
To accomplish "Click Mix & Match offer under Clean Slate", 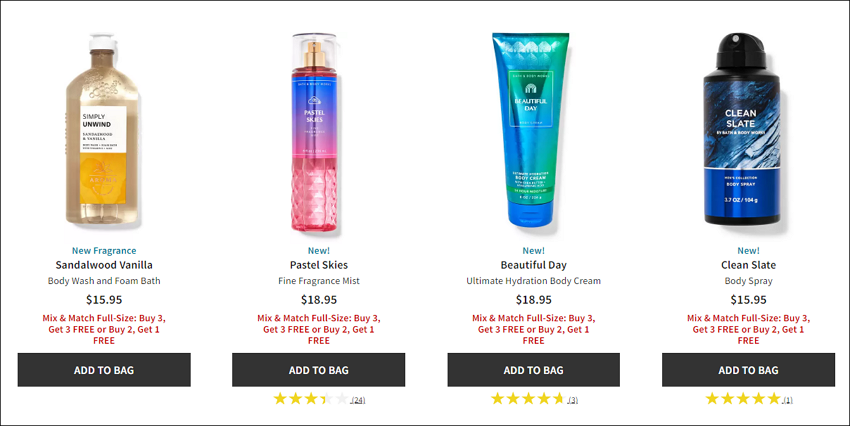I will click(748, 329).
